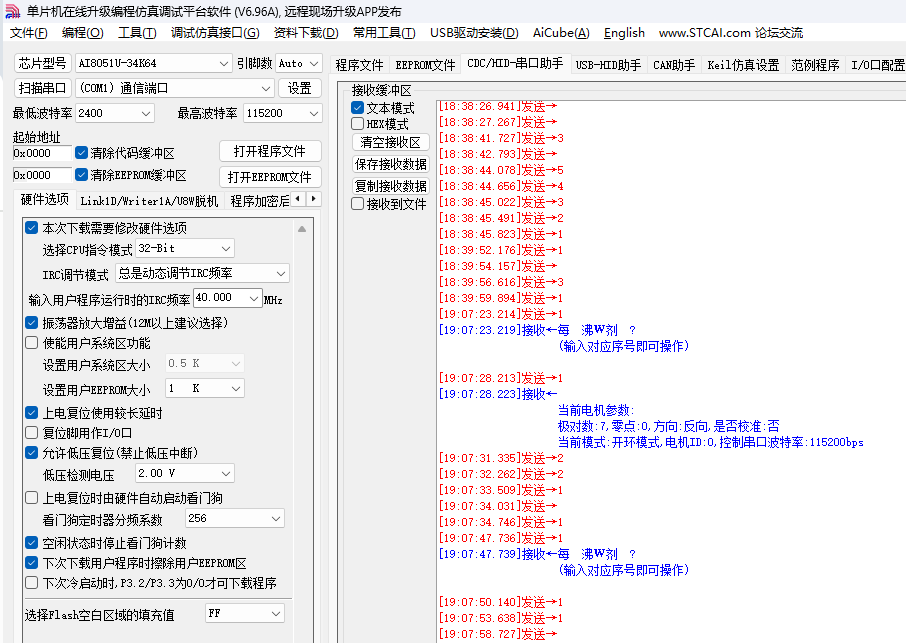
Task: Enable 复位脚用作I/O口 option
Action: (32, 433)
